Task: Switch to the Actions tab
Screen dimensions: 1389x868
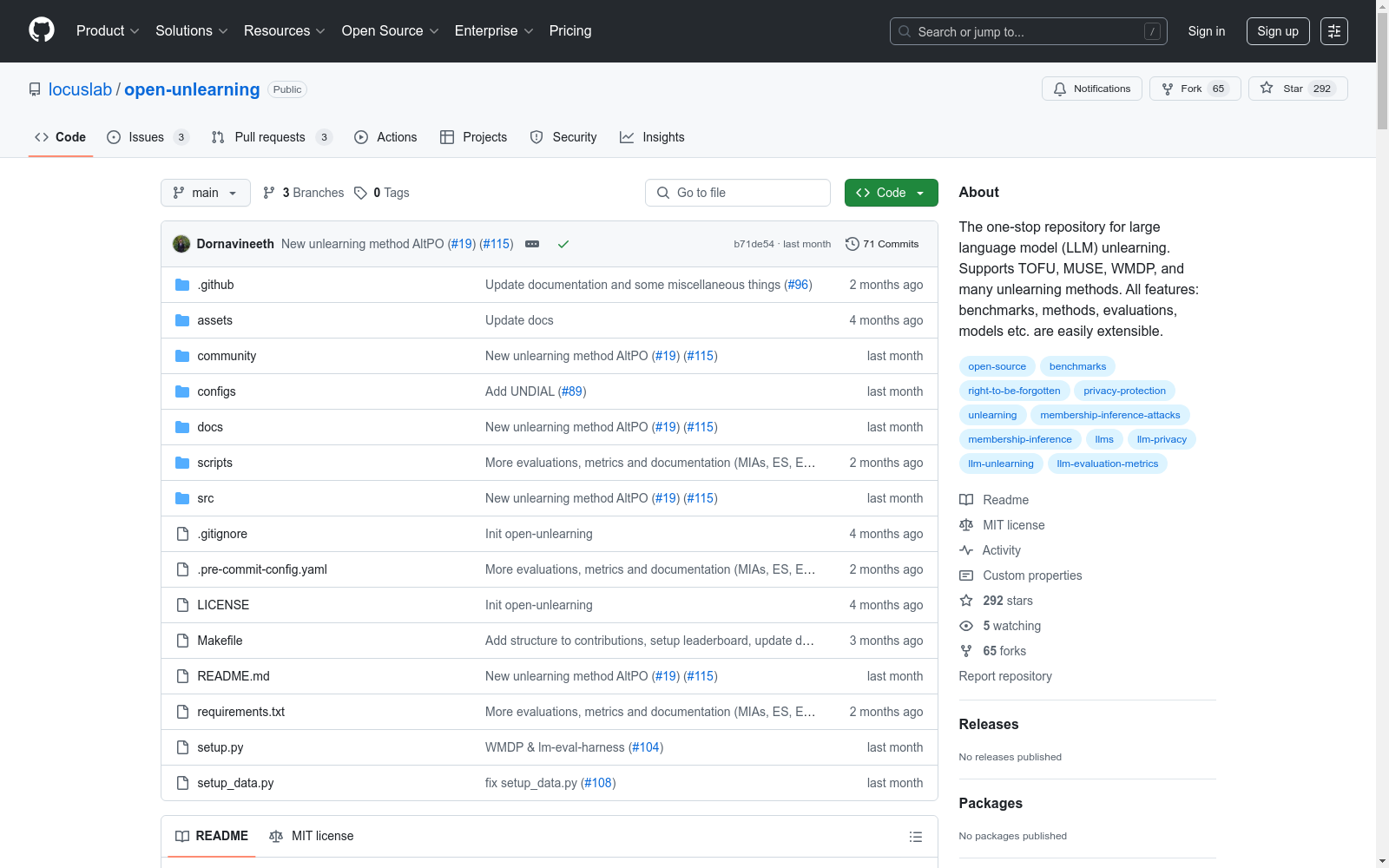Action: pos(385,137)
